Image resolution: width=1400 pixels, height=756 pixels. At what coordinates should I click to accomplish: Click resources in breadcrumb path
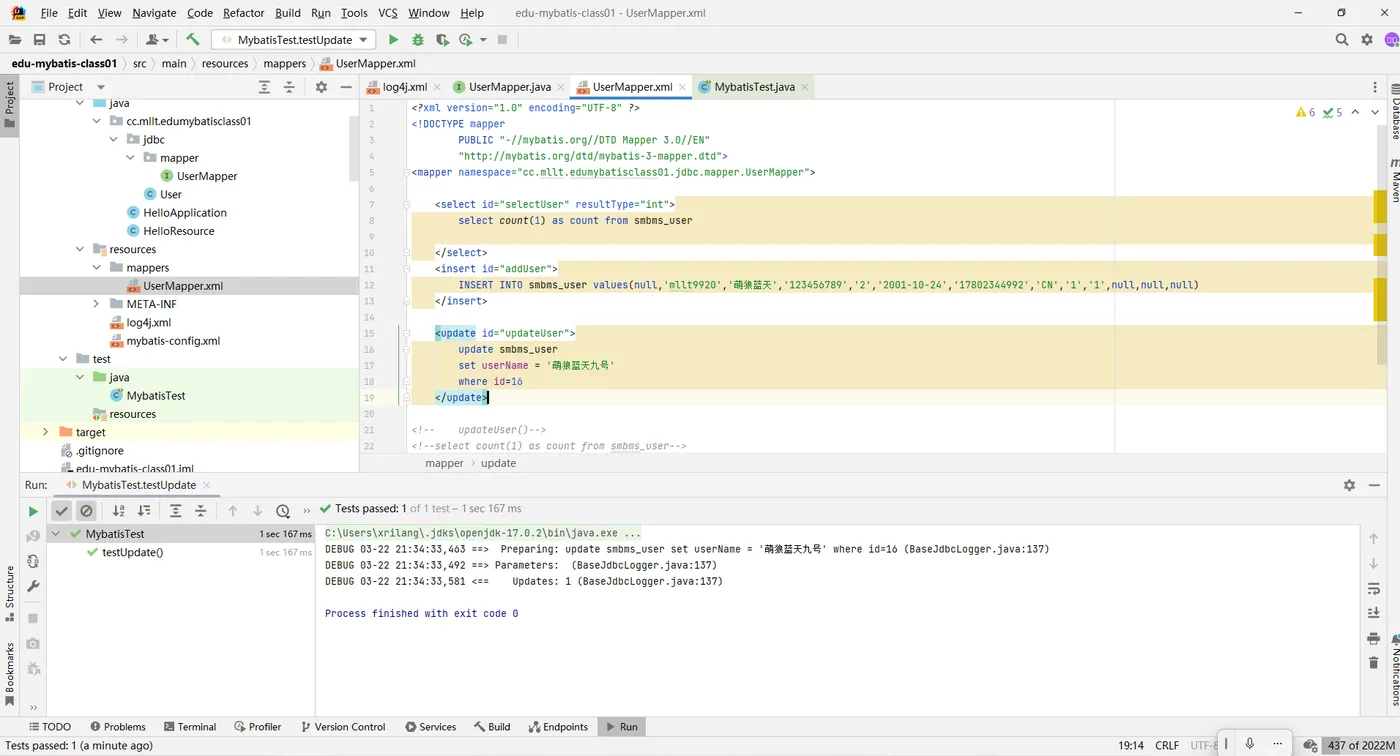225,63
